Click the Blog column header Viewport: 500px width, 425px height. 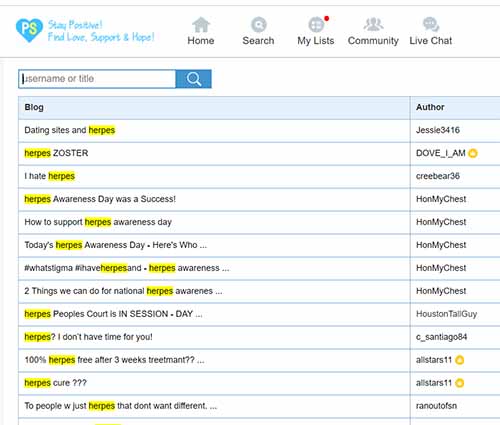[x=34, y=107]
